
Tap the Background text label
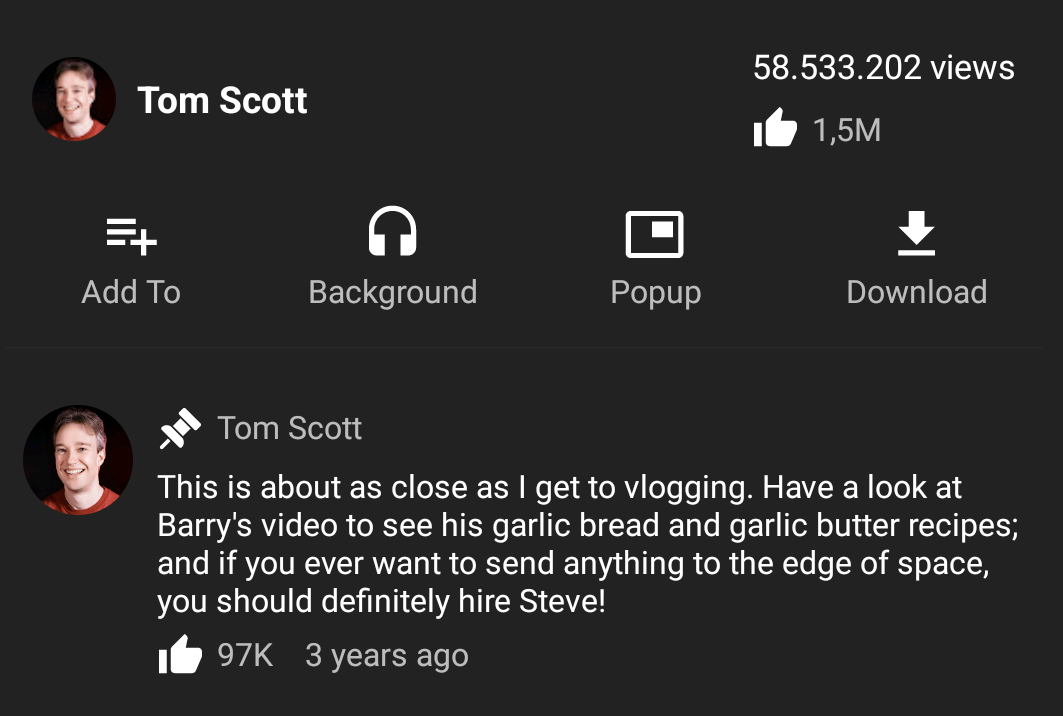coord(393,293)
